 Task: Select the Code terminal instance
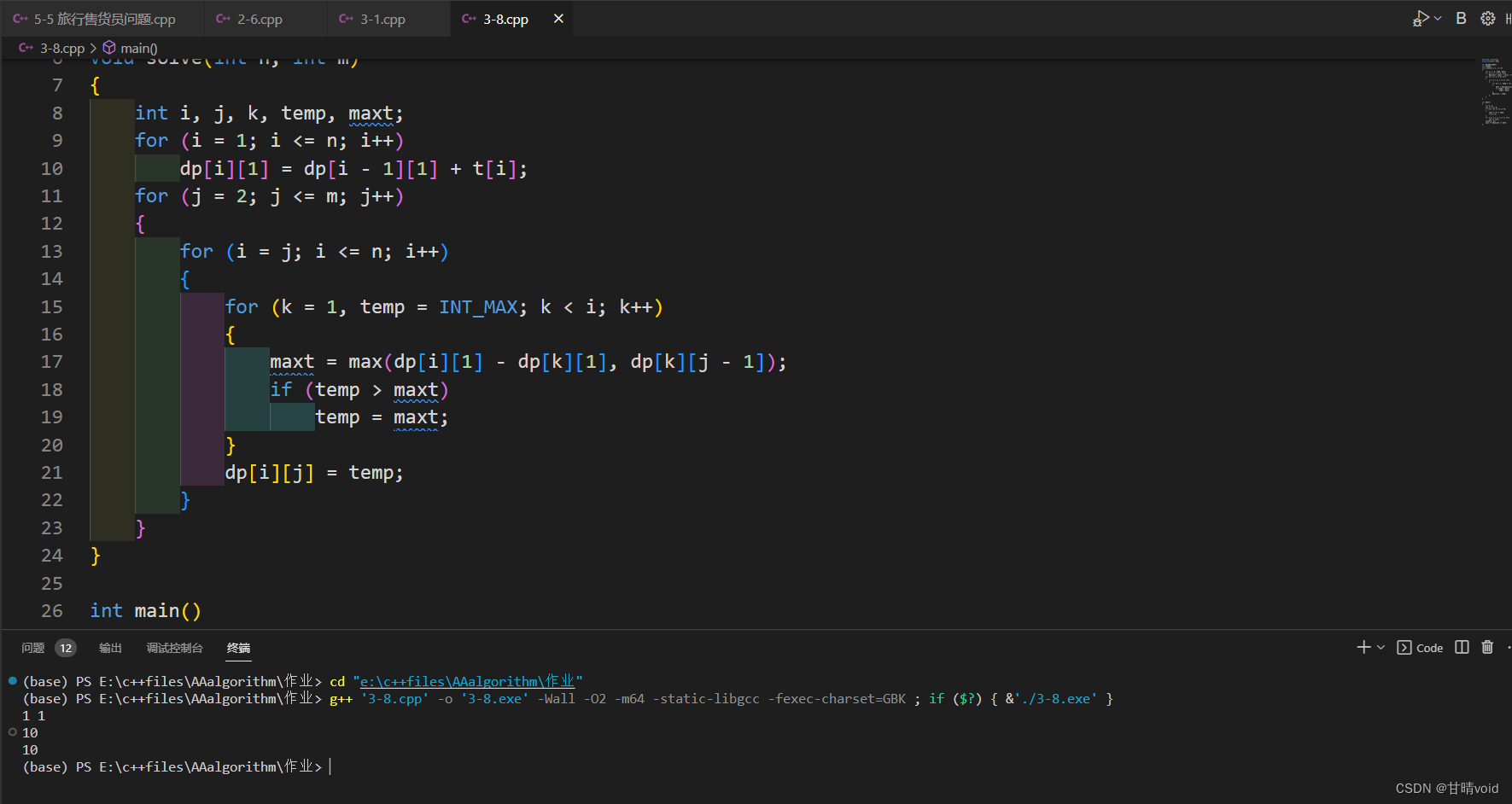click(x=1420, y=648)
